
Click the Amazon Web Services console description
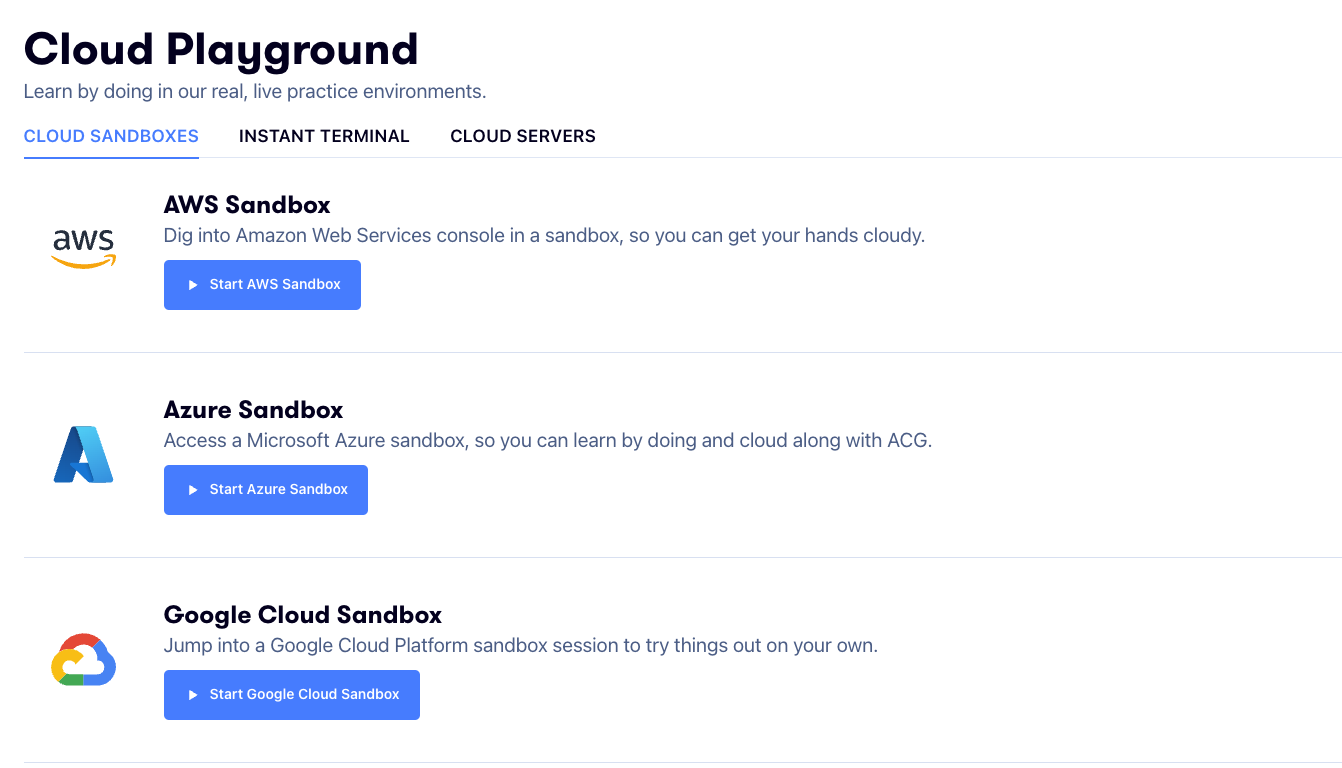point(544,236)
